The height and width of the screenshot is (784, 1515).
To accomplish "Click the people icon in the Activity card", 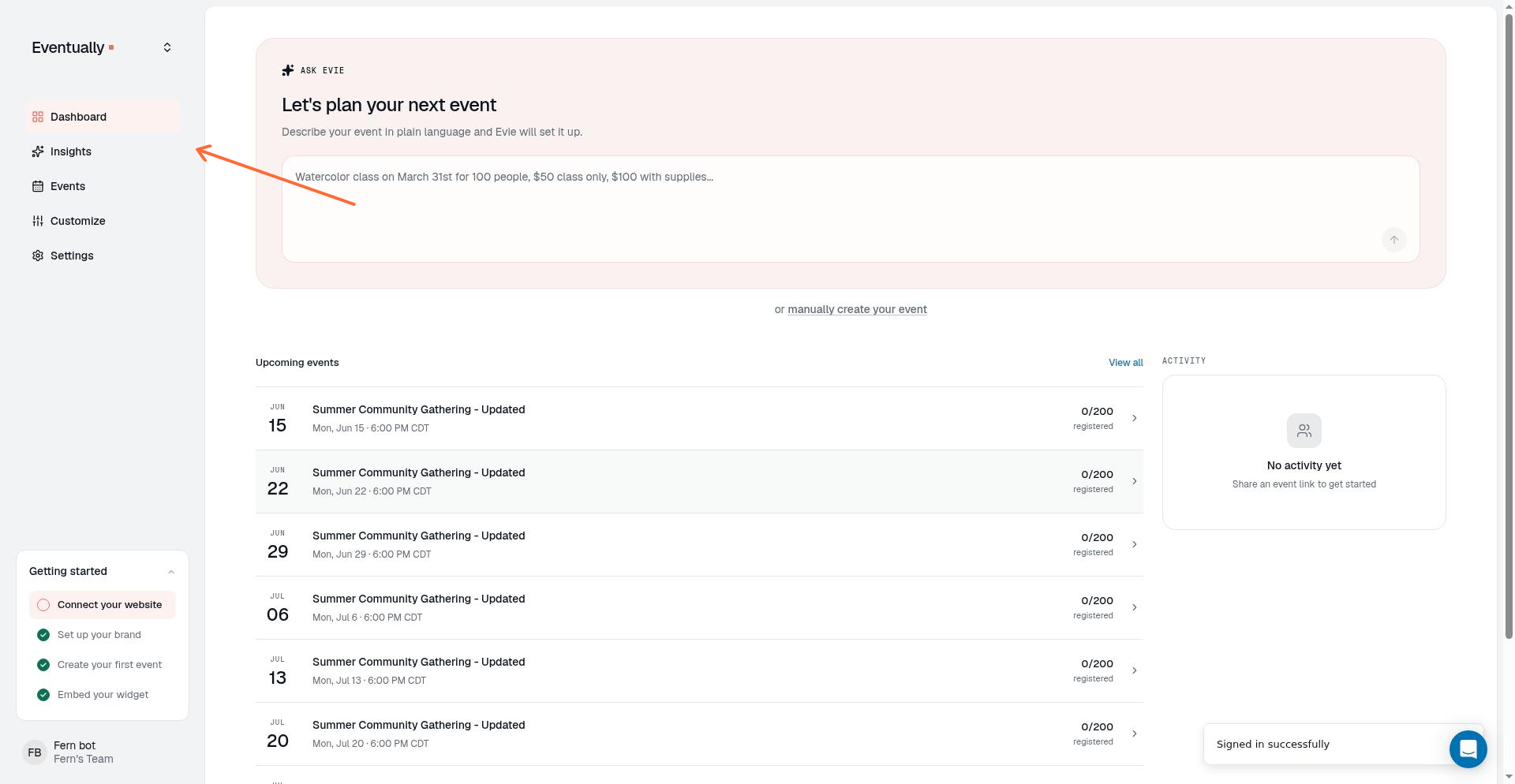I will 1304,431.
